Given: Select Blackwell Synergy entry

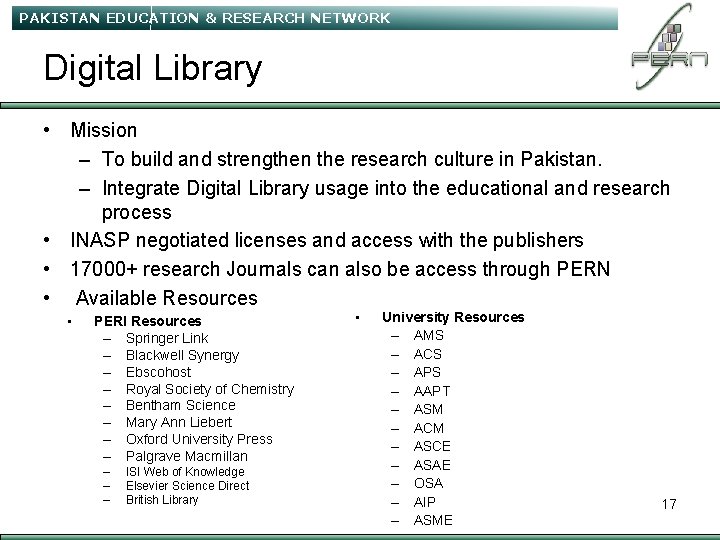Looking at the screenshot, I should tap(183, 355).
